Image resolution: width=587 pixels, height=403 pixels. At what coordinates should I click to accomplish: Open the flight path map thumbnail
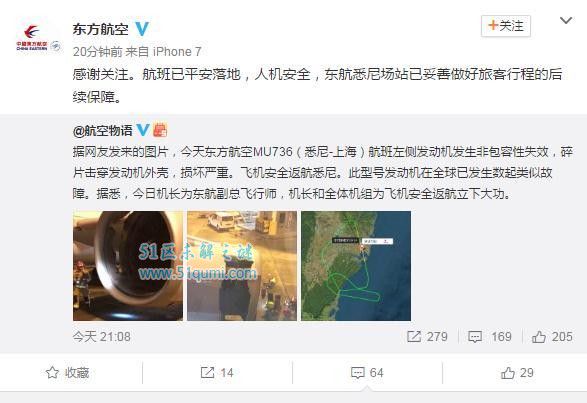pos(356,266)
